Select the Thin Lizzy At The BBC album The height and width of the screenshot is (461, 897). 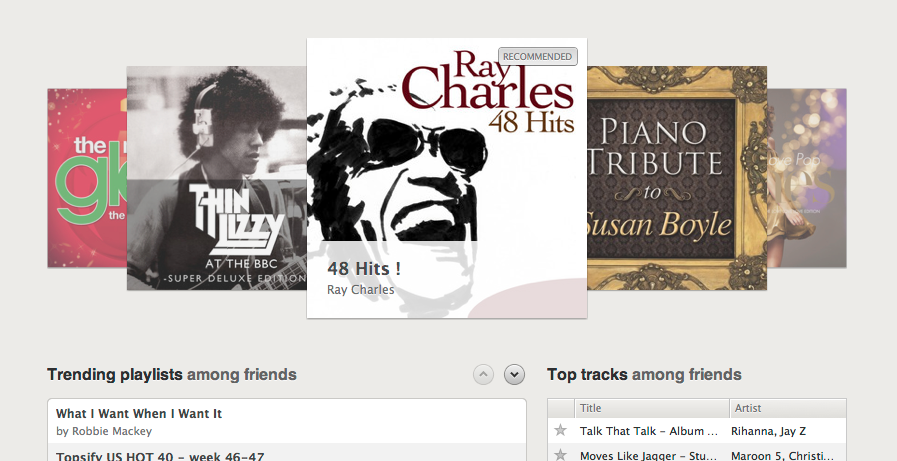[217, 178]
